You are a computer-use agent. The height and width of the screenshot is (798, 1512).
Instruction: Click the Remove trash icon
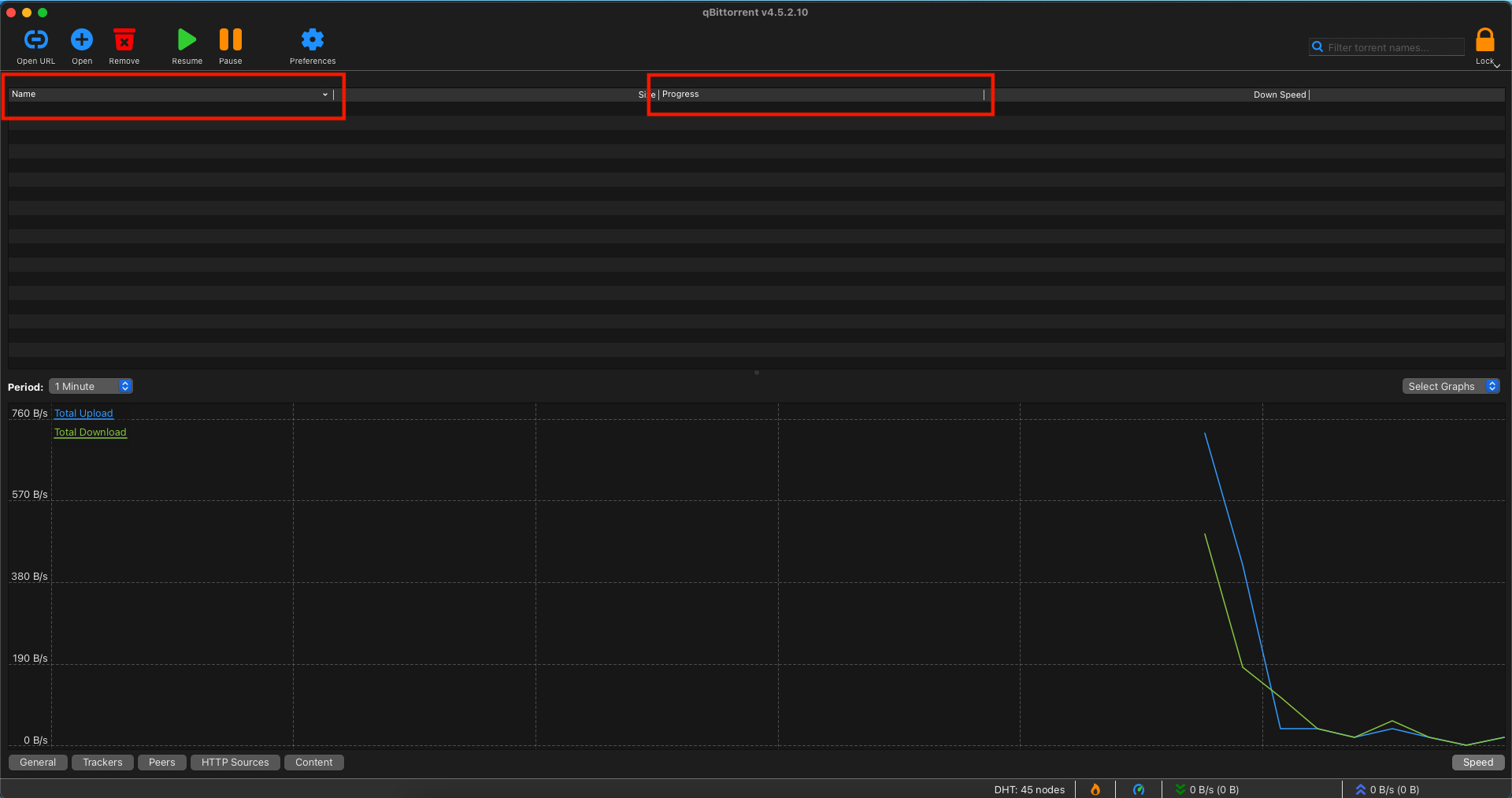tap(124, 39)
